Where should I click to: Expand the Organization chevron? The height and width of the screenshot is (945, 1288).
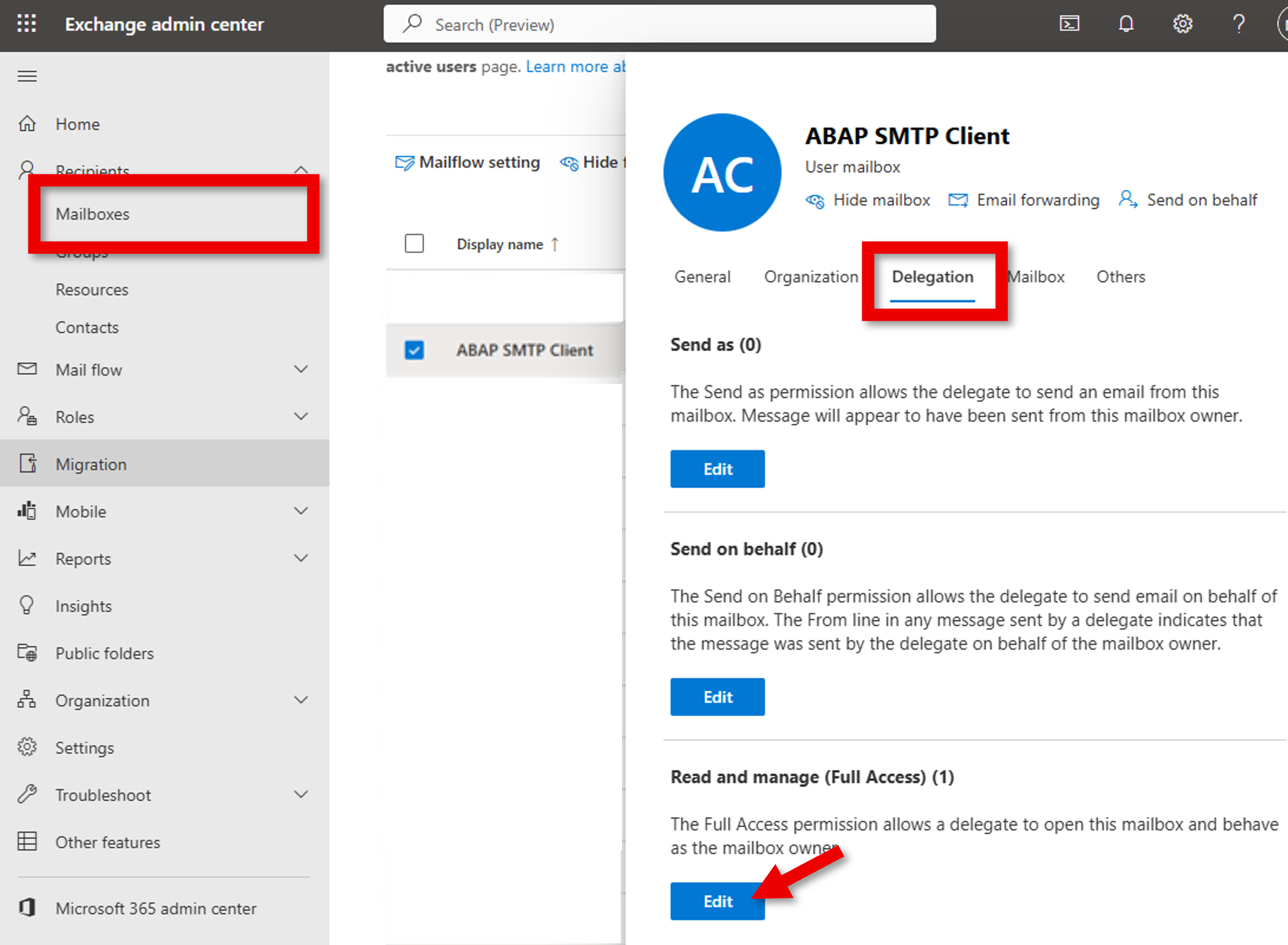coord(301,699)
